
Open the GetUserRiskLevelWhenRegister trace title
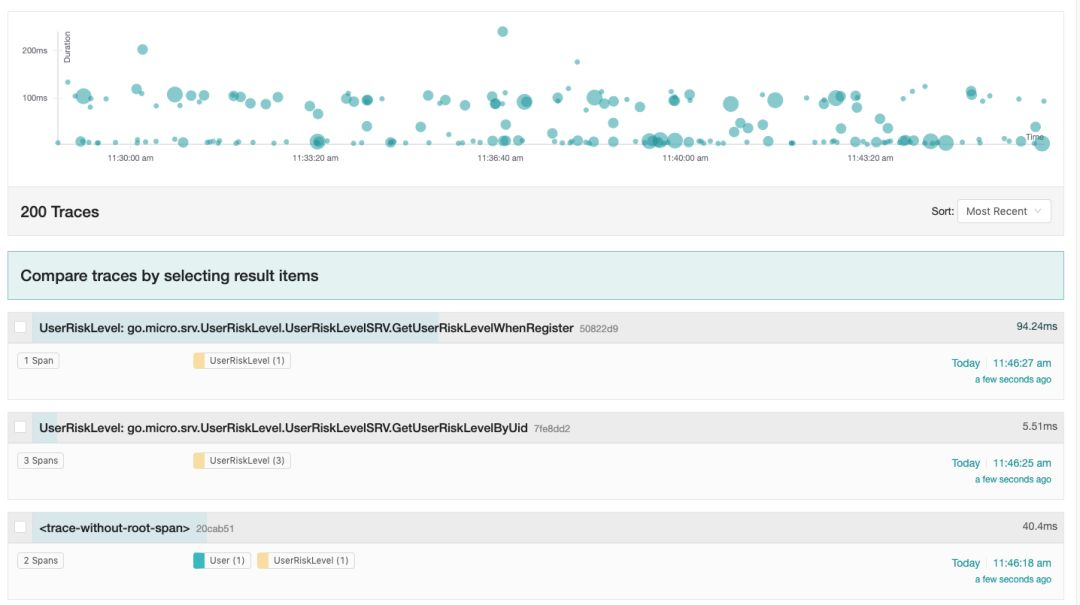click(x=306, y=328)
